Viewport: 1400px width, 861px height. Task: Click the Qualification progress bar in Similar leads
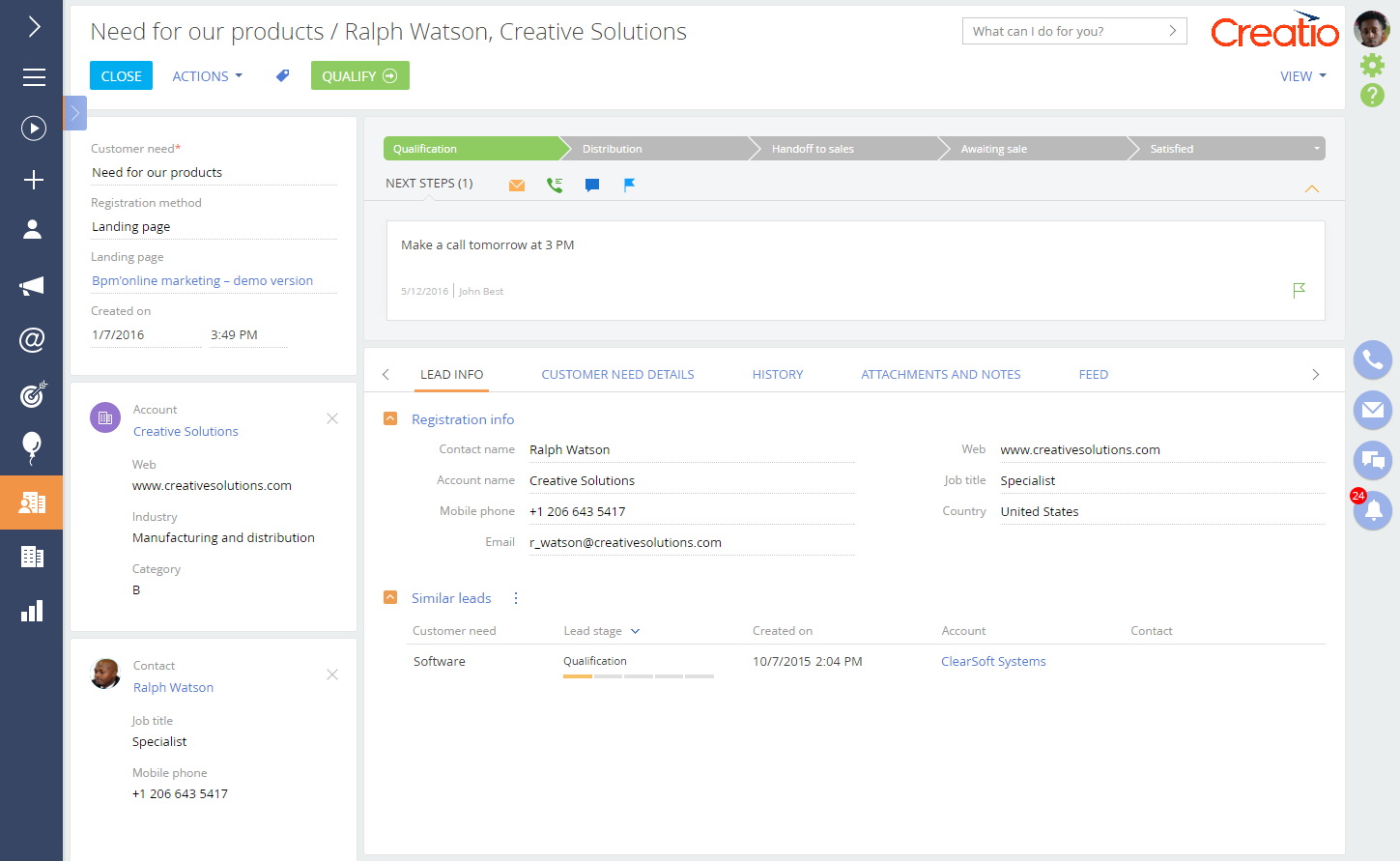(638, 676)
